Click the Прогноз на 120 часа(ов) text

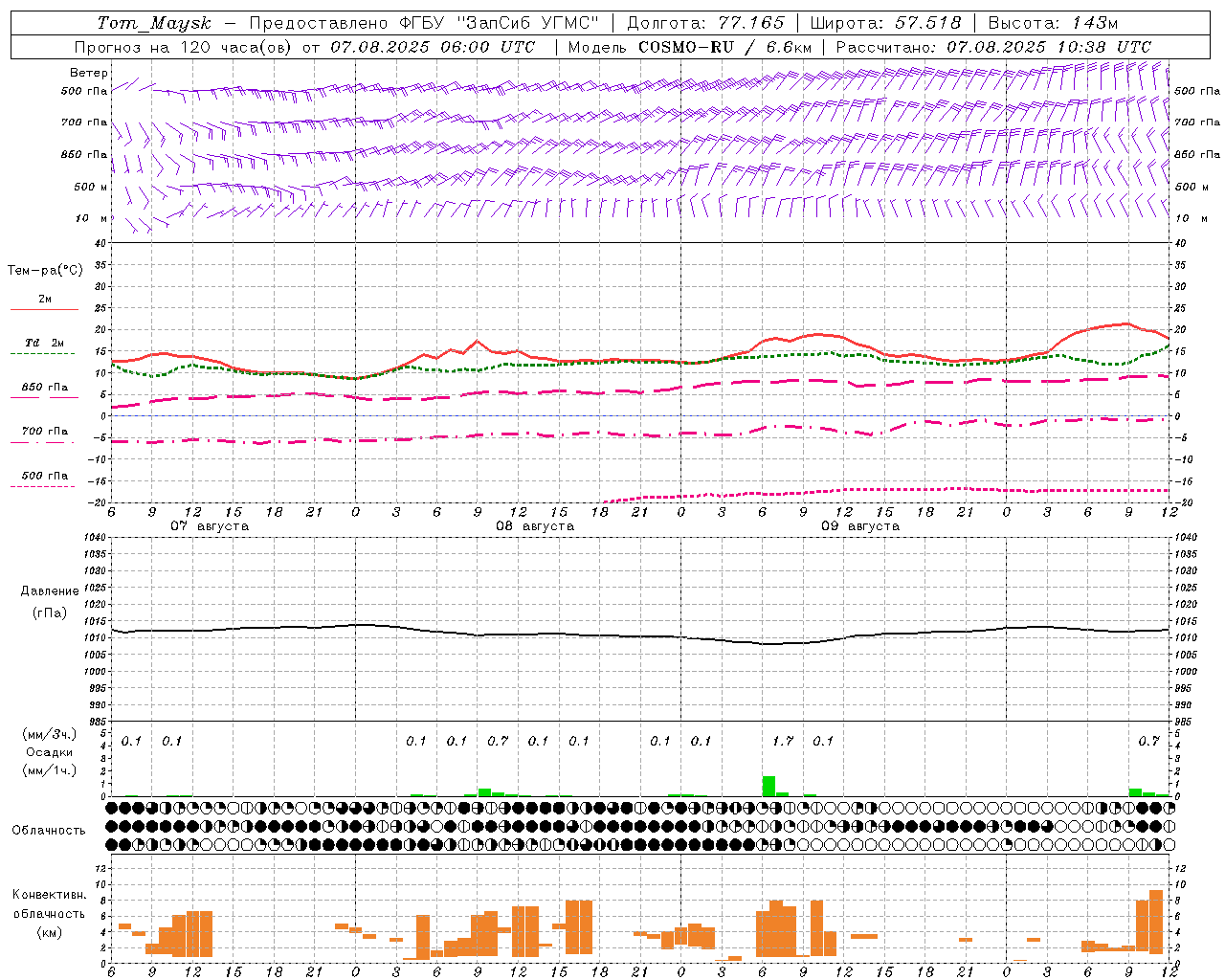(x=184, y=47)
